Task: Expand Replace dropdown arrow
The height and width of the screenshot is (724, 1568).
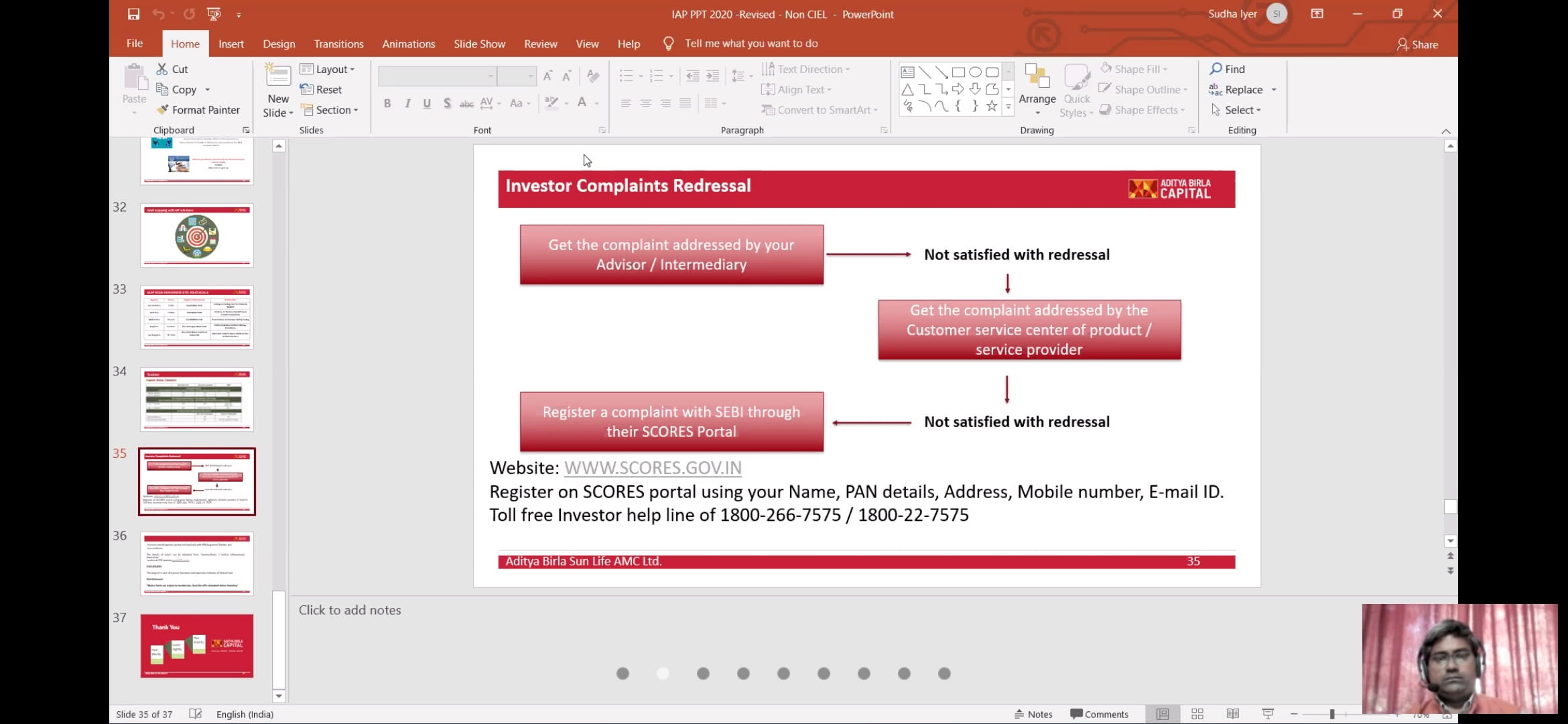Action: tap(1273, 90)
